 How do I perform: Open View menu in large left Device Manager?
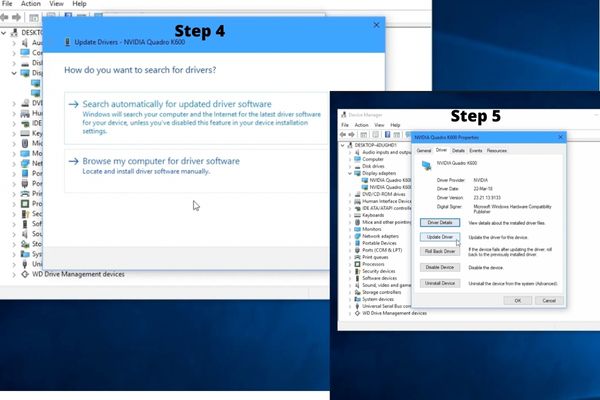[56, 4]
